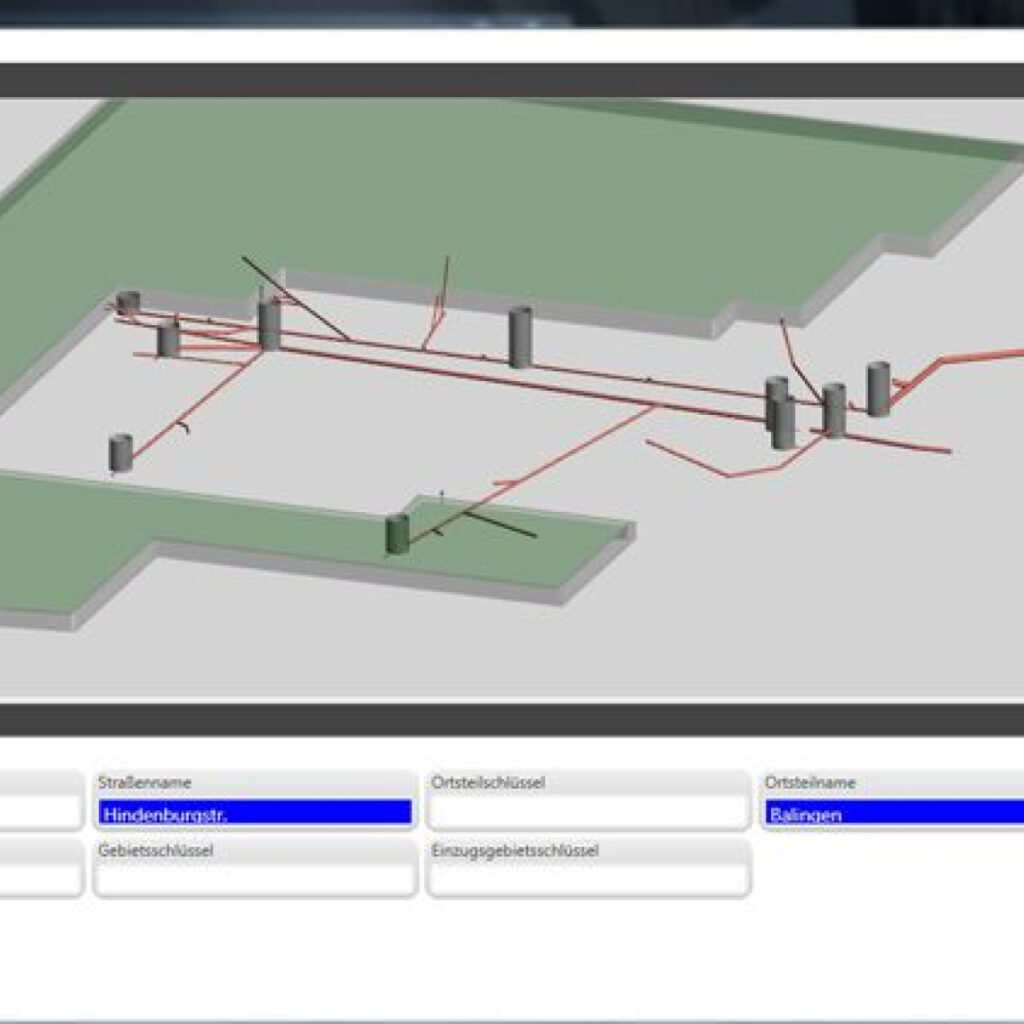The width and height of the screenshot is (1024, 1024).
Task: Select the Einzugsgebietsschlüssel input field
Action: point(587,879)
